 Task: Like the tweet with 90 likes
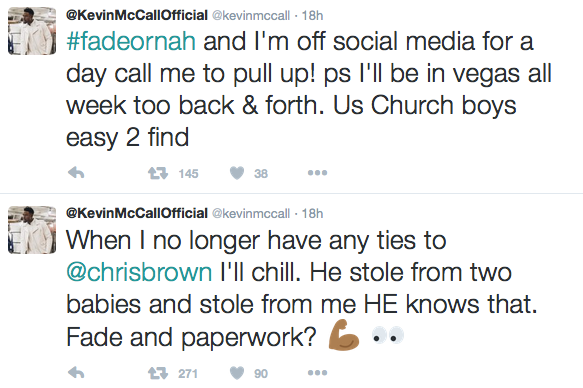[237, 373]
